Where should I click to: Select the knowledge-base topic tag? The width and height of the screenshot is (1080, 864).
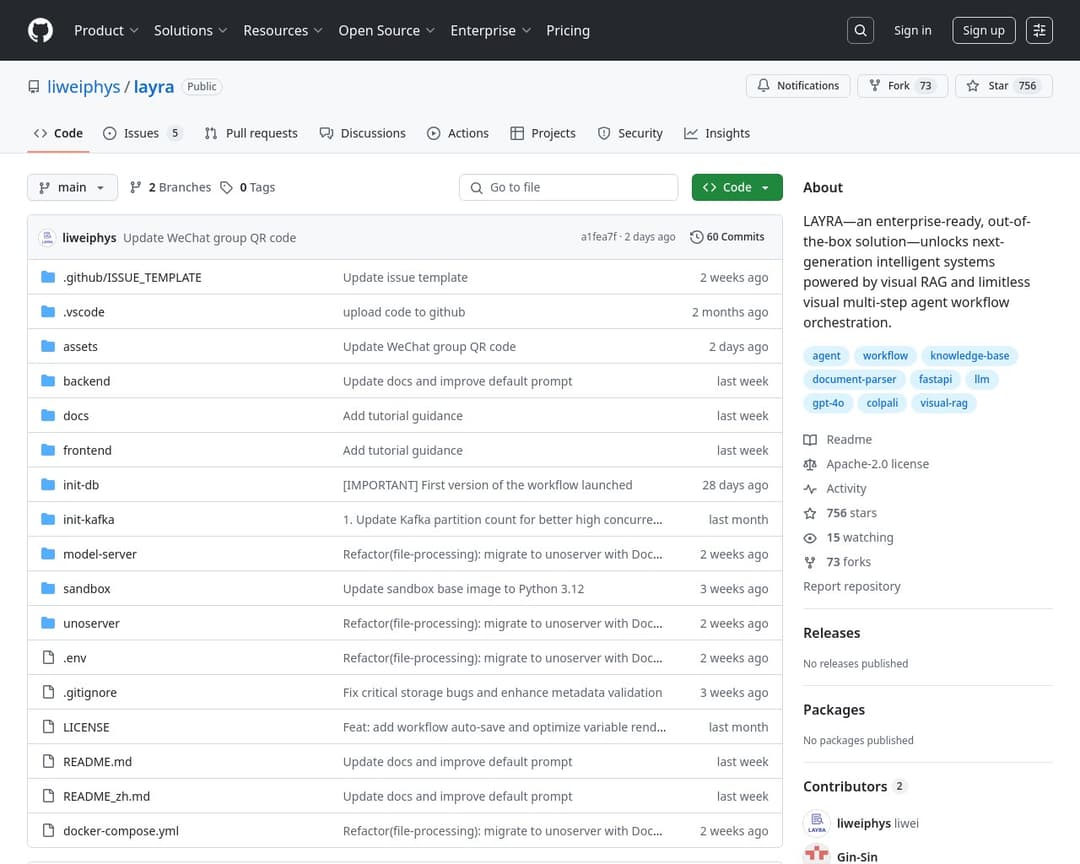tap(970, 356)
